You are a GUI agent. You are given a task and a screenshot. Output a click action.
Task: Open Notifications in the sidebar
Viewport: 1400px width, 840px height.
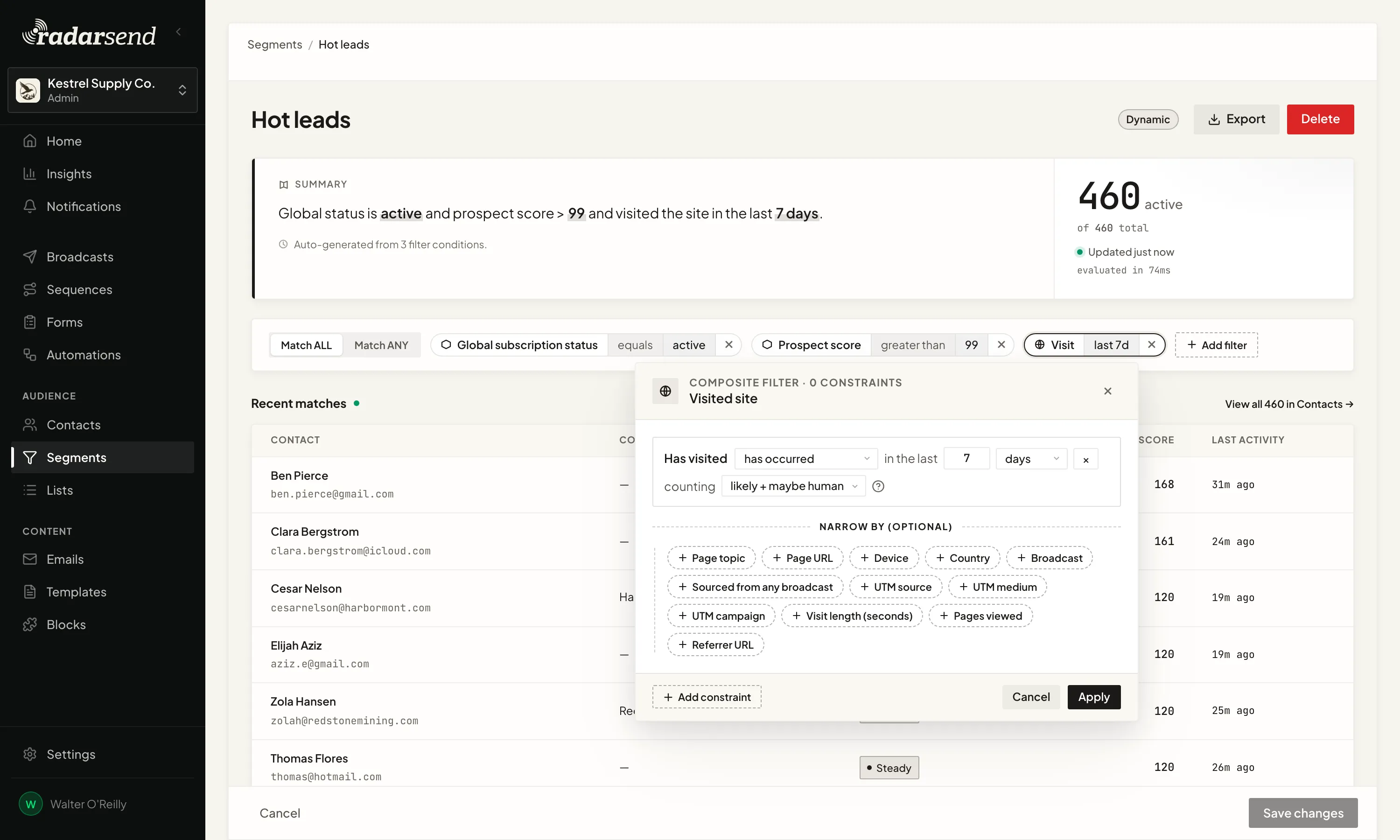102,207
